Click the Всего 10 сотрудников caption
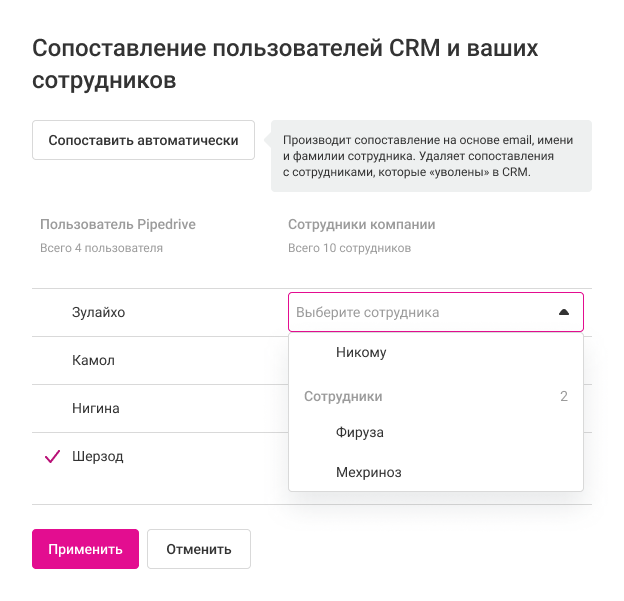The width and height of the screenshot is (624, 601). (x=349, y=248)
